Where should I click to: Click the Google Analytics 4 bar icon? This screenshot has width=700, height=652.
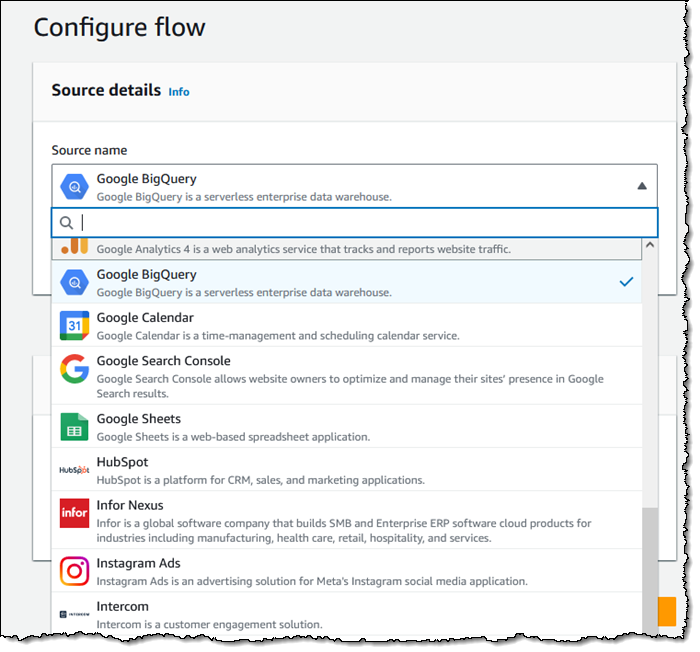pyautogui.click(x=74, y=246)
